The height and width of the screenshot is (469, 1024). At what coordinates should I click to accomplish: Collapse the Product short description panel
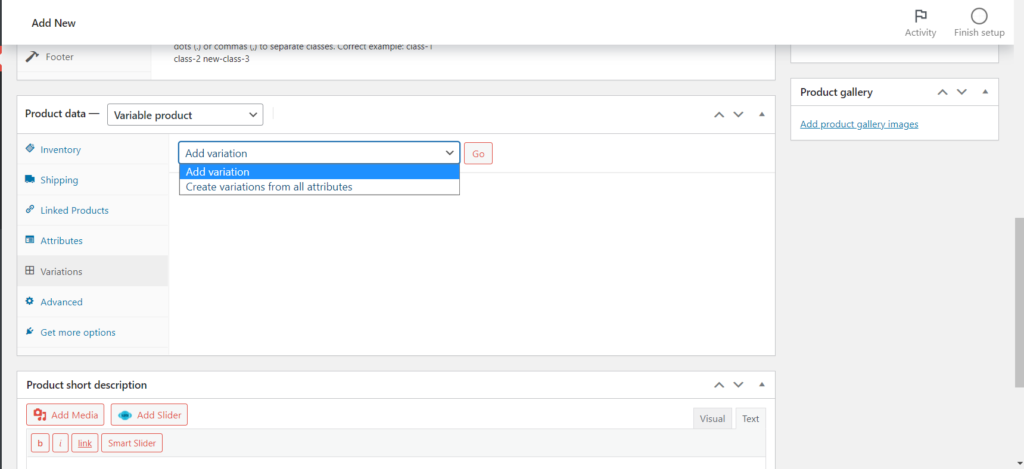(762, 385)
